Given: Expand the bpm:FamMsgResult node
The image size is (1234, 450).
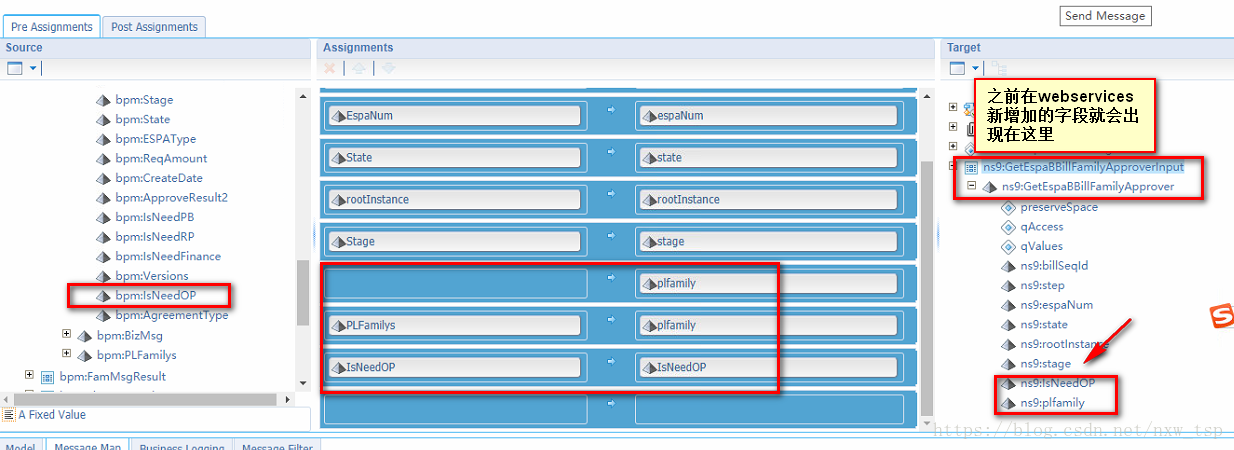Looking at the screenshot, I should pos(30,375).
